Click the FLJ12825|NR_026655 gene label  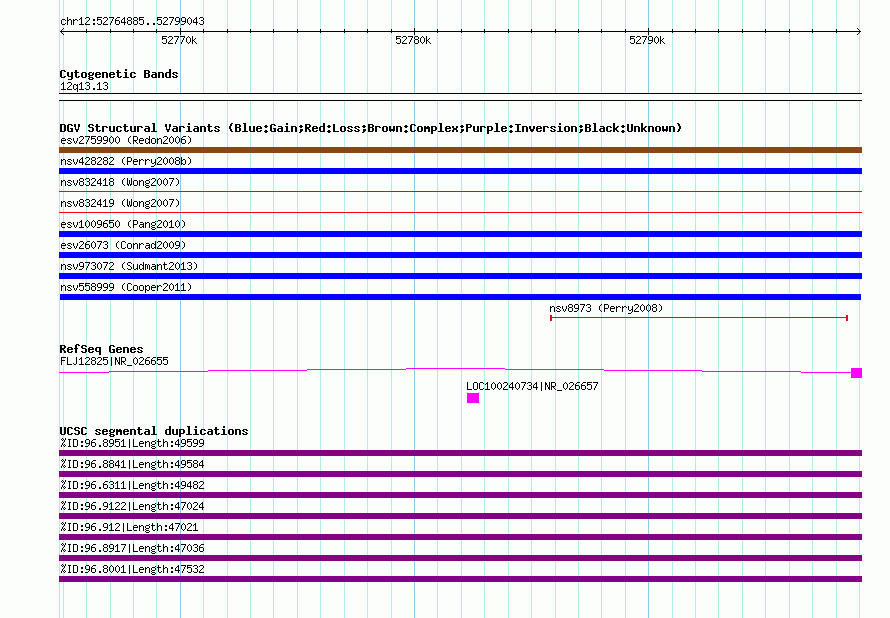[x=114, y=361]
